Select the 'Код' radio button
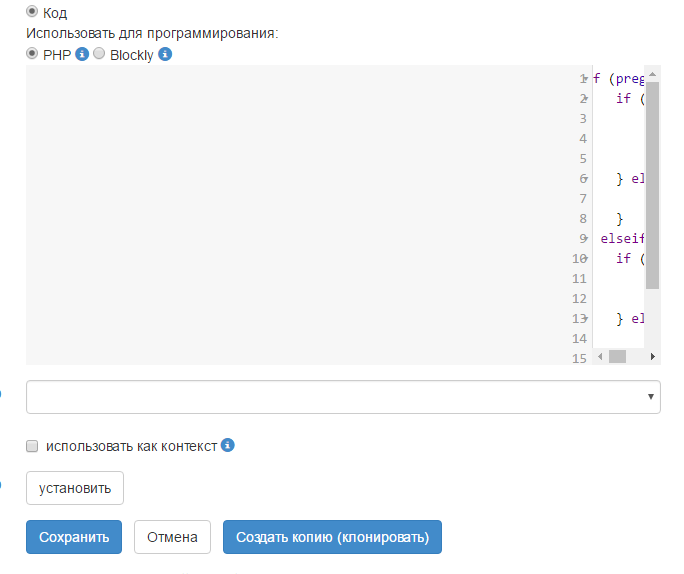 [x=32, y=12]
